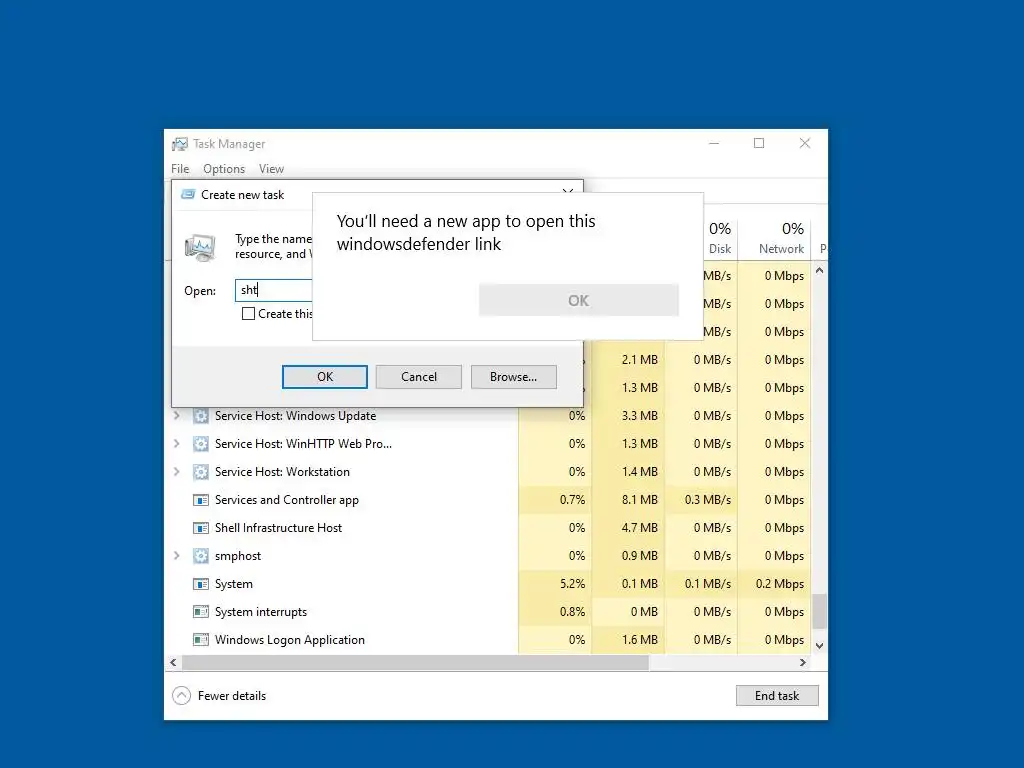Select the smphost process name
The image size is (1024, 768).
[x=238, y=556]
